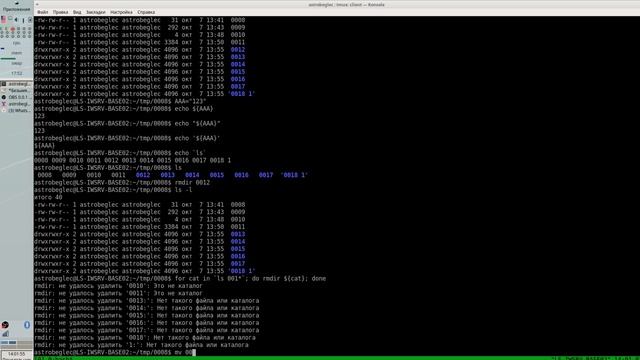Image resolution: width=640 pixels, height=360 pixels.
Task: Open the Настройка menu
Action: coord(121,12)
